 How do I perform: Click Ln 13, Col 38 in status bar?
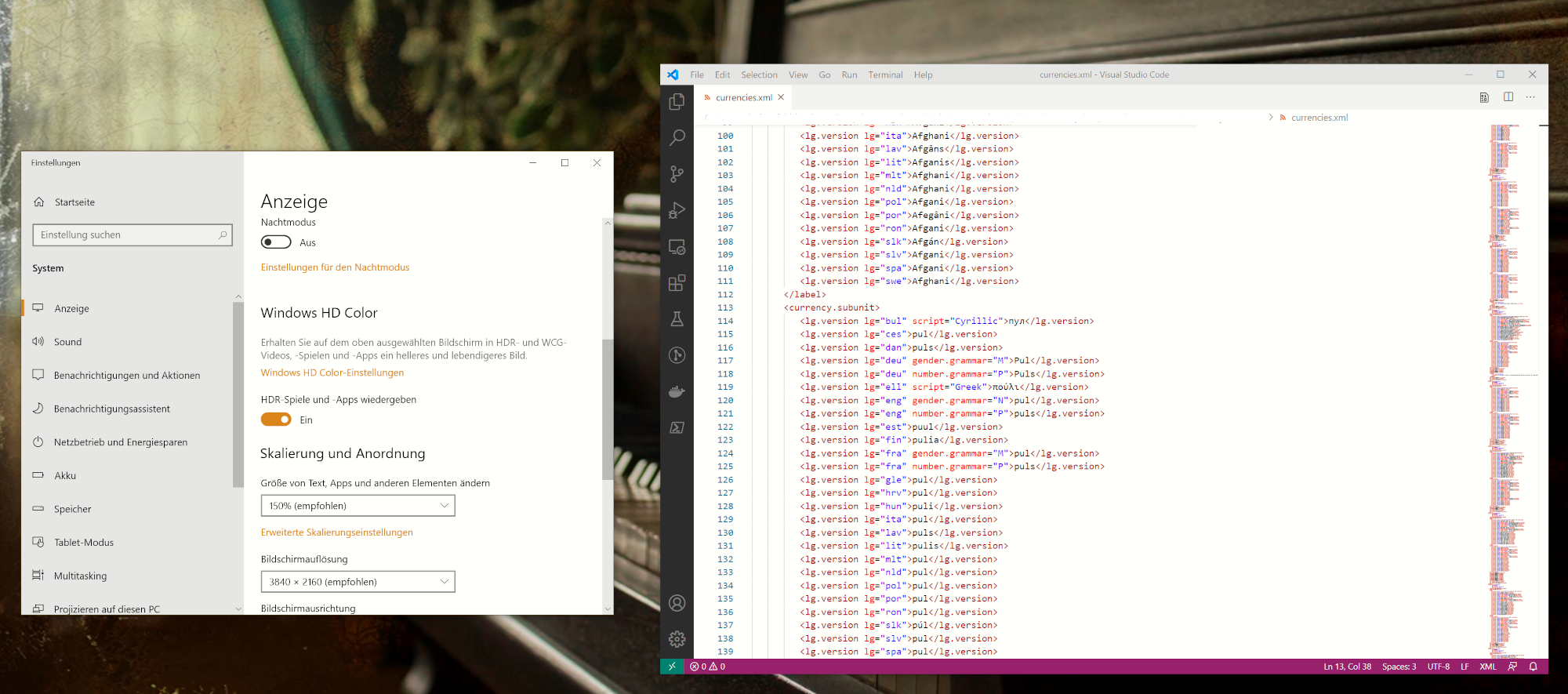1347,667
